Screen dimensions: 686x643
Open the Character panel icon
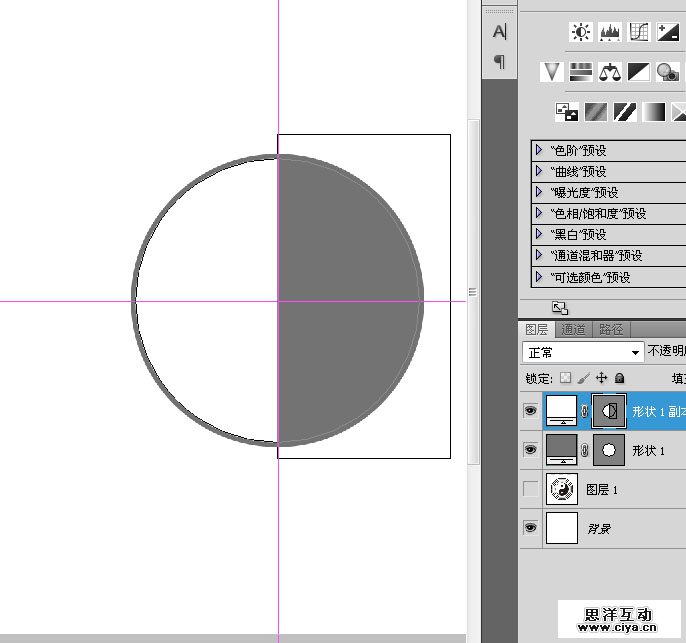click(x=499, y=32)
